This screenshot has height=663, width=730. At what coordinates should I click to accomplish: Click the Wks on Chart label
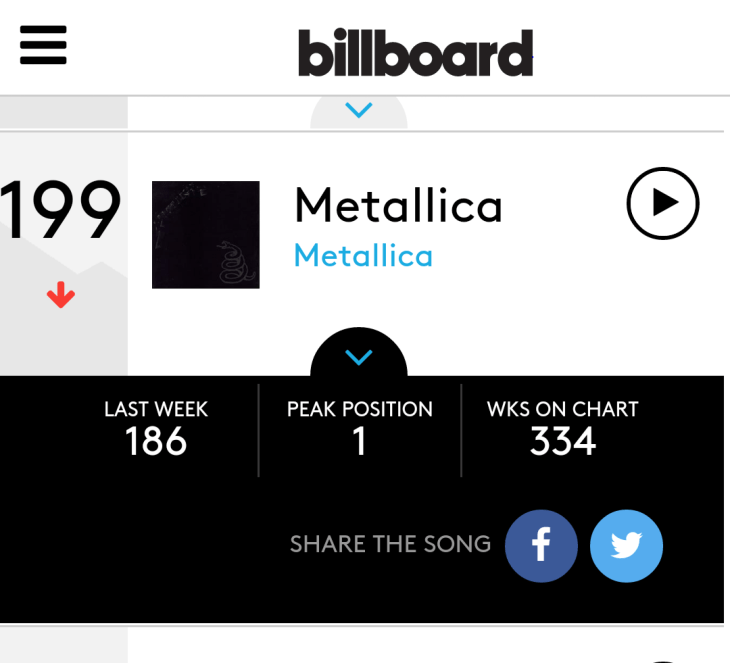point(562,409)
